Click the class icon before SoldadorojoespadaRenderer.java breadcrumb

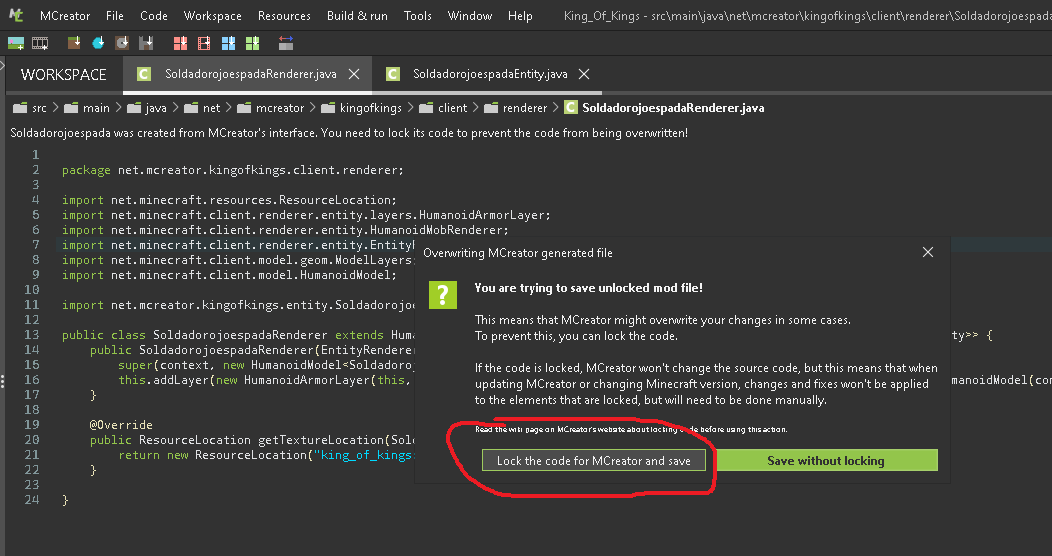pyautogui.click(x=570, y=107)
